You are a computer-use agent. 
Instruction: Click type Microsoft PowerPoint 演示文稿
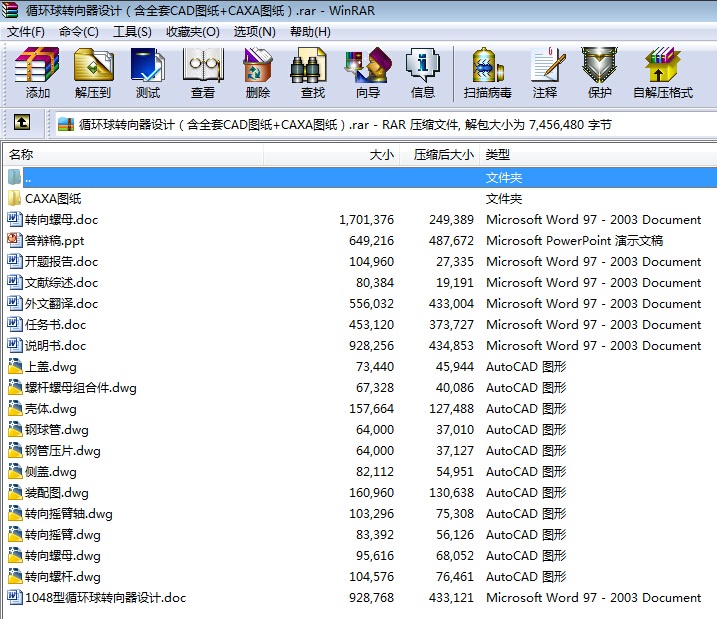click(x=574, y=240)
